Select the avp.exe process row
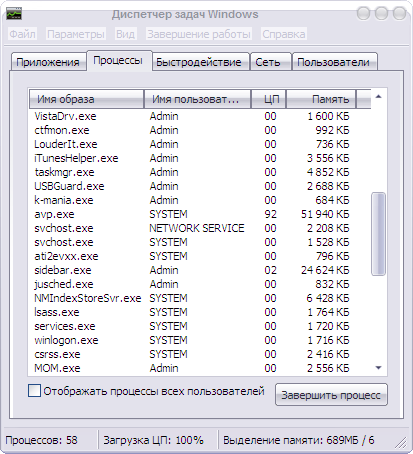Viewport: 413px width, 454px height. (x=200, y=214)
